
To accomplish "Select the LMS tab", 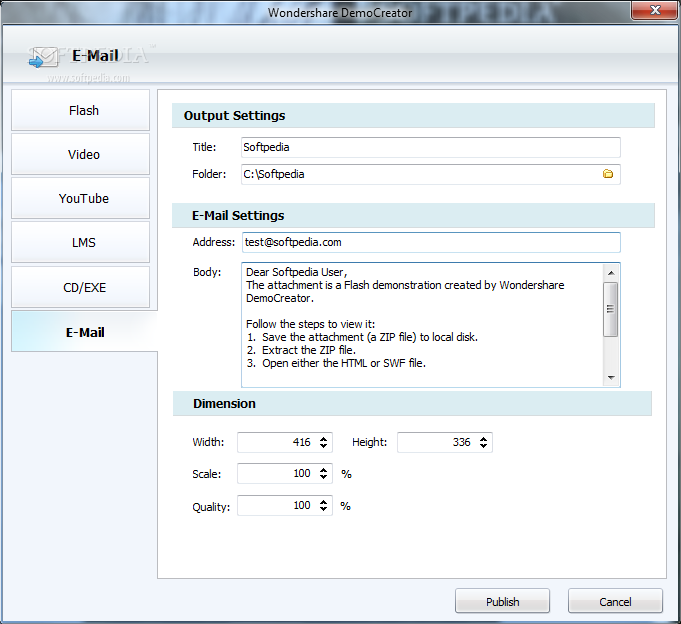I will (80, 242).
